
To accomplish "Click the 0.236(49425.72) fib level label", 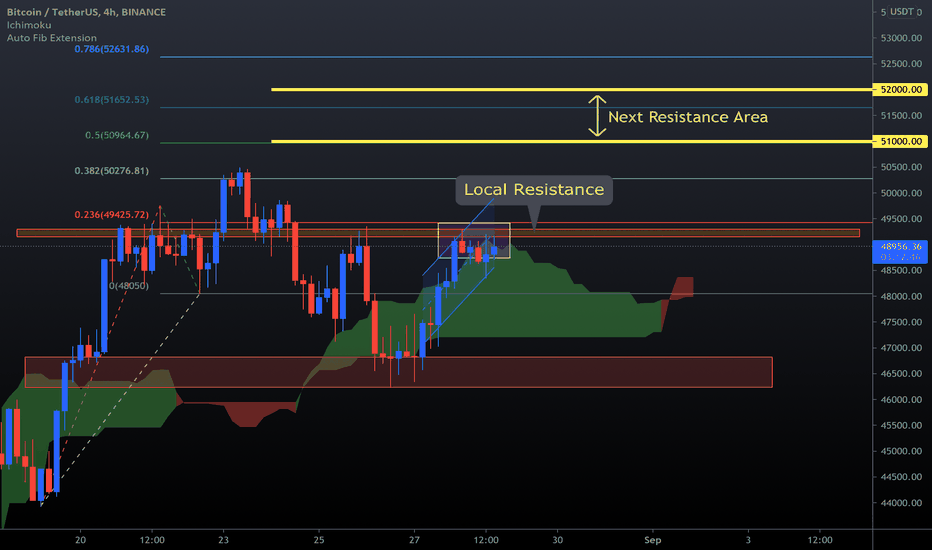I will point(112,214).
